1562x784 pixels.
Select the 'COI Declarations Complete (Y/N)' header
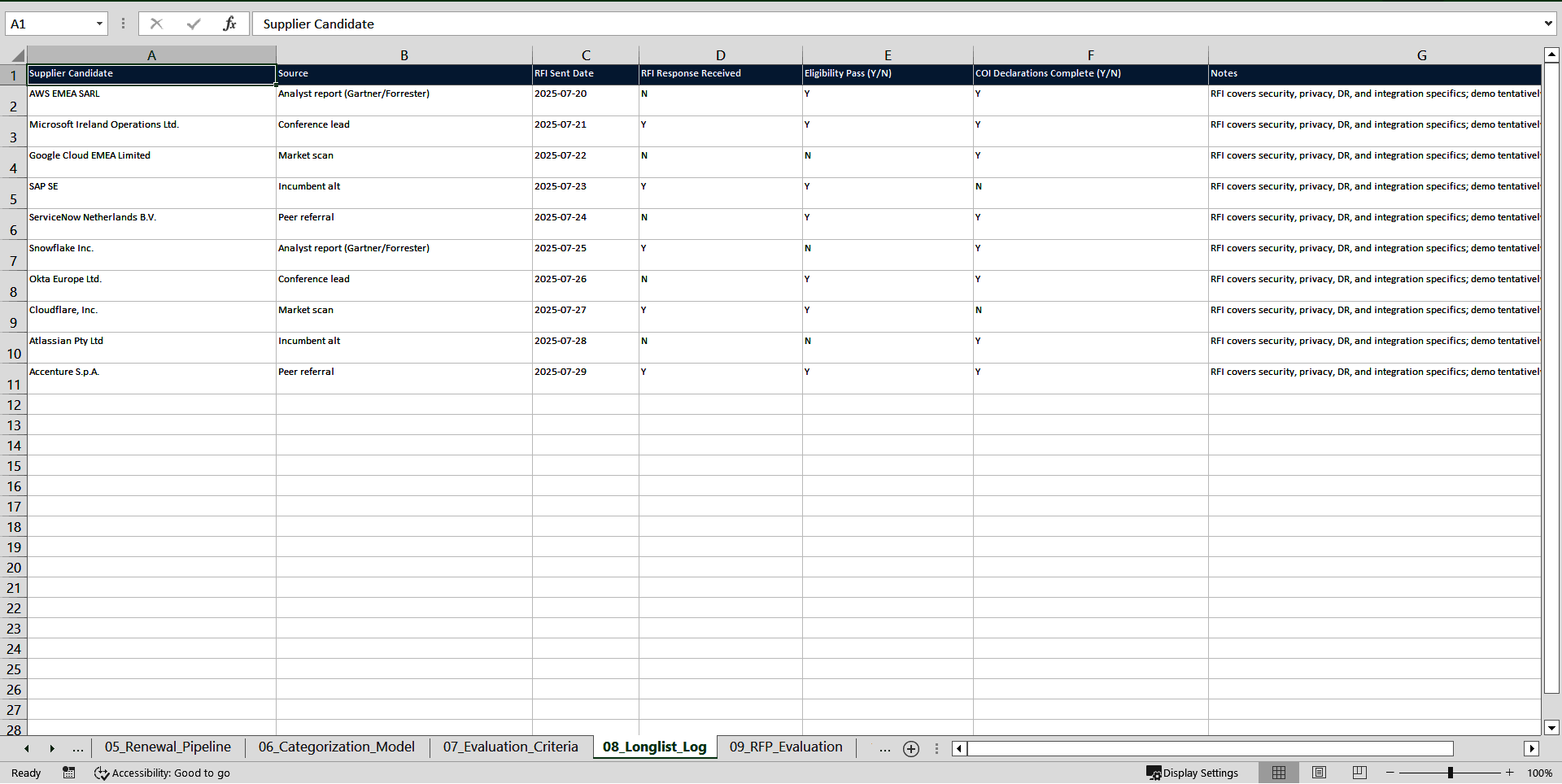(x=1090, y=74)
